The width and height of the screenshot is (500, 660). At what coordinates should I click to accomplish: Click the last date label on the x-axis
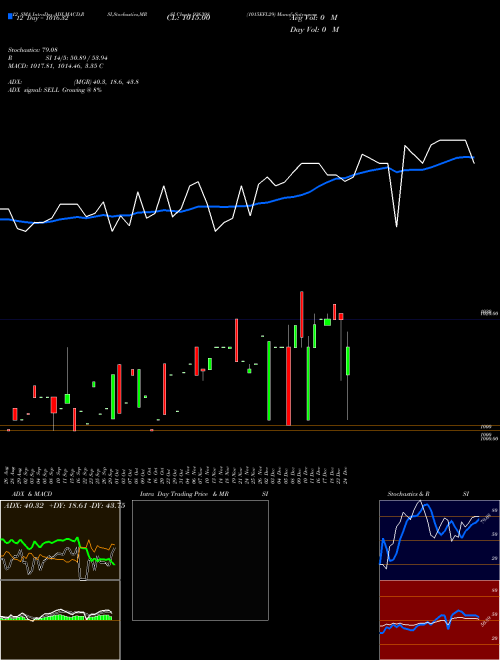[x=346, y=475]
